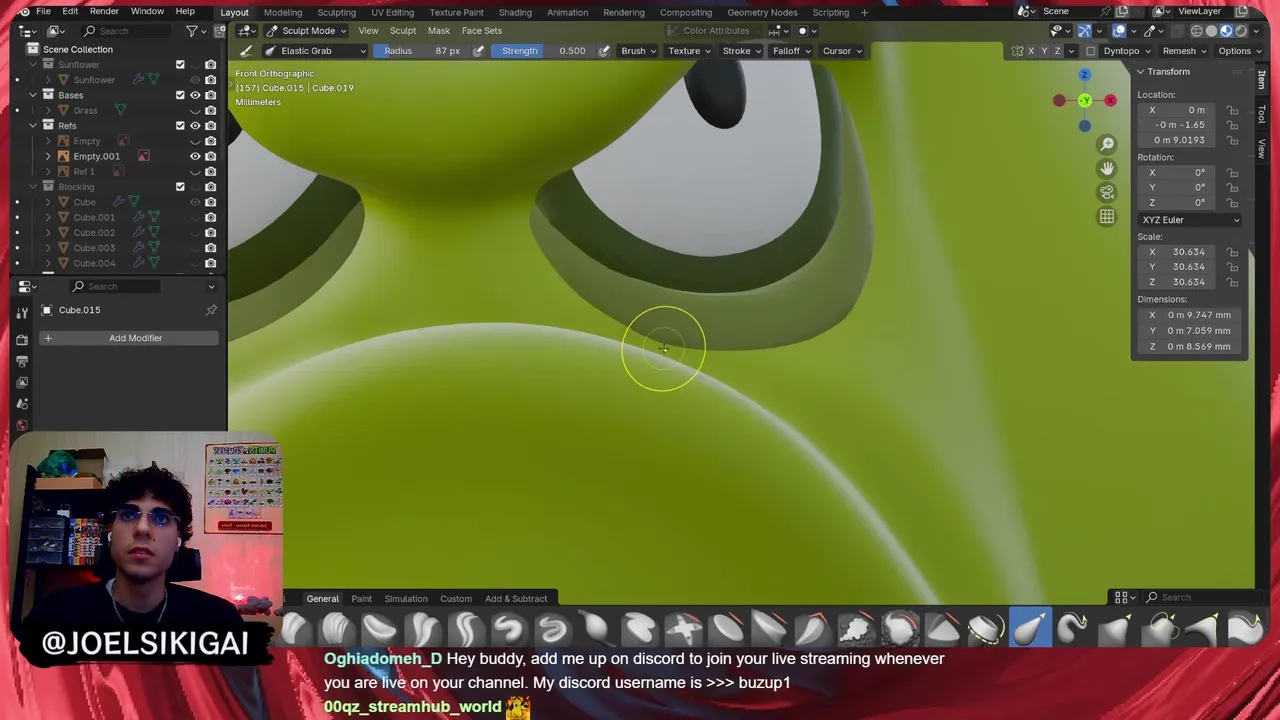Click the blue Z axis on navigation gizmo
The width and height of the screenshot is (1280, 720).
click(1084, 75)
